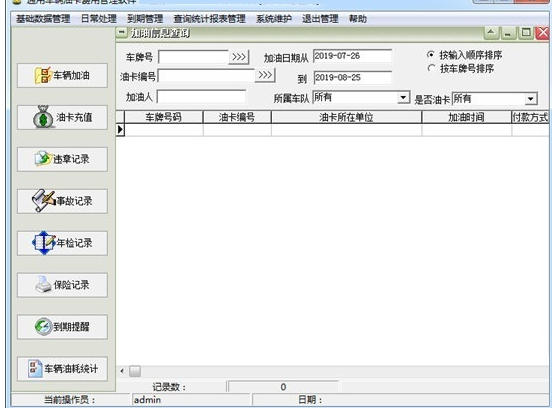Click the >>> lookup button next to 车牌号
Viewport: 552px width, 408px height.
pyautogui.click(x=239, y=57)
